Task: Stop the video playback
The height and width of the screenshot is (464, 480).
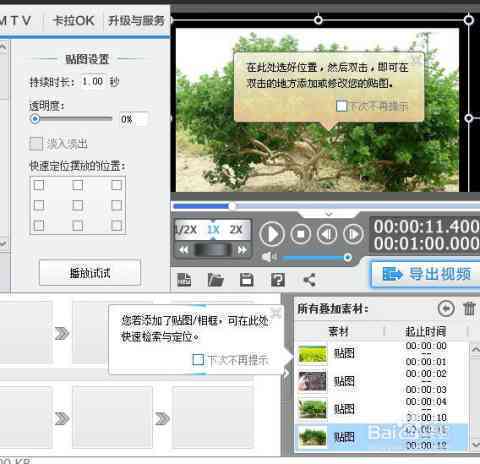Action: [x=301, y=234]
